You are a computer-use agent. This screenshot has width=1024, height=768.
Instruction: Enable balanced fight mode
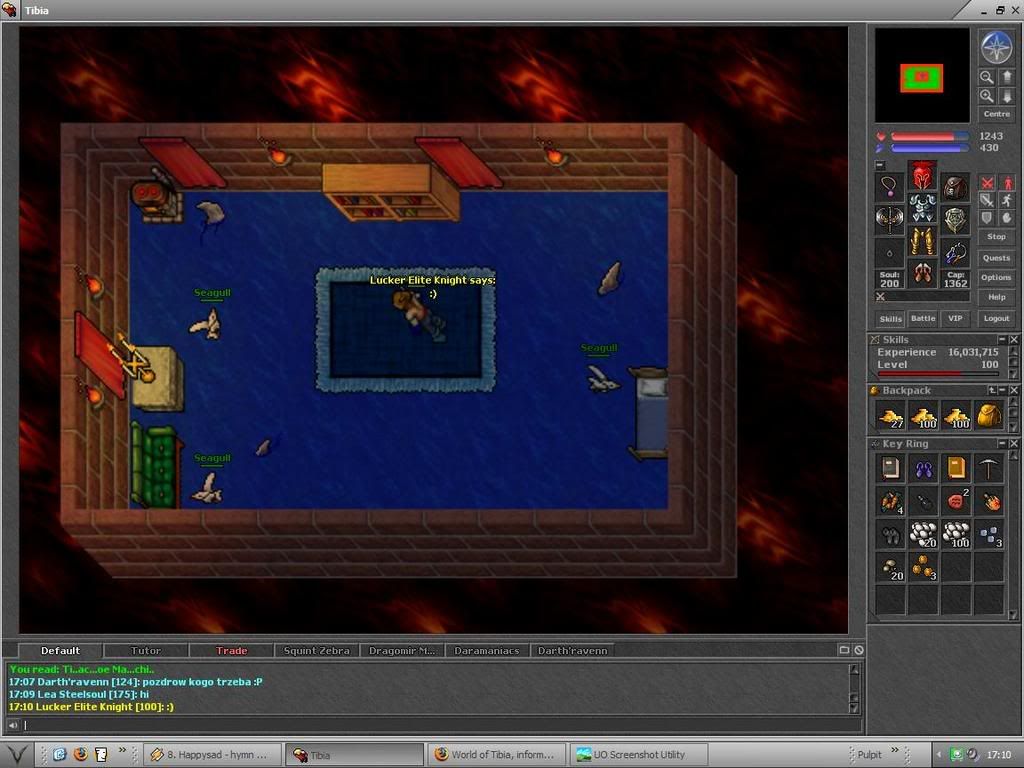(x=987, y=200)
